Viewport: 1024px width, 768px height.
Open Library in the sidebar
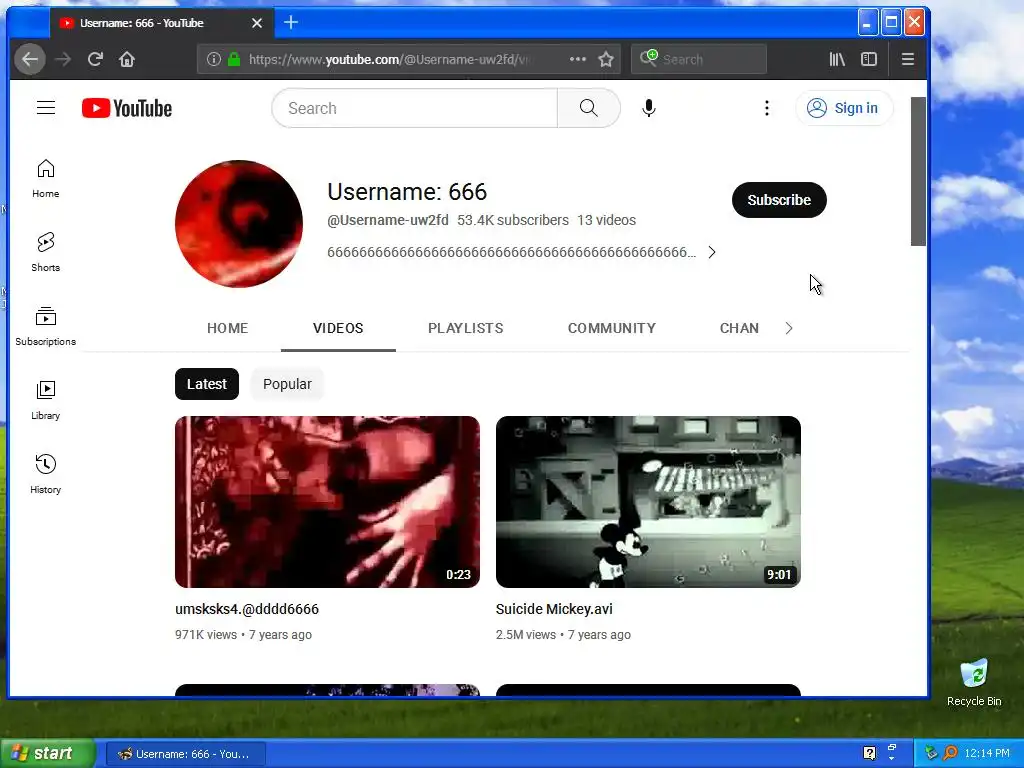pos(46,400)
